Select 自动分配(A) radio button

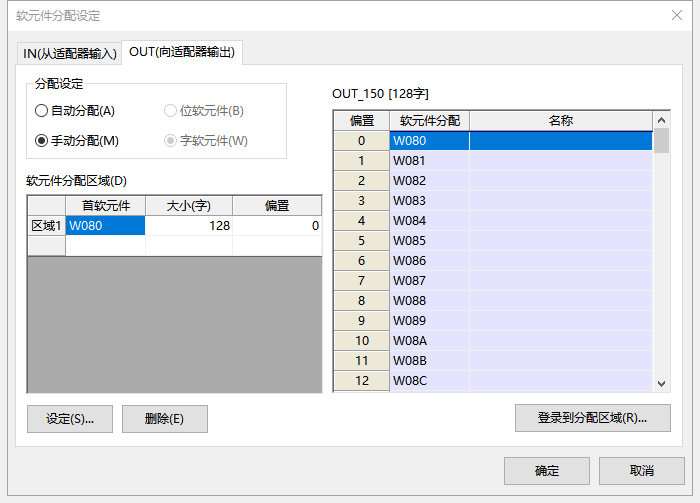click(x=42, y=111)
